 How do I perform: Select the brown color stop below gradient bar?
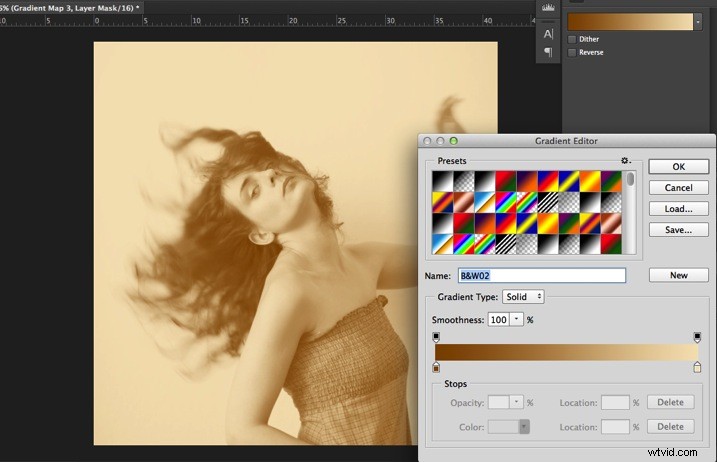436,367
